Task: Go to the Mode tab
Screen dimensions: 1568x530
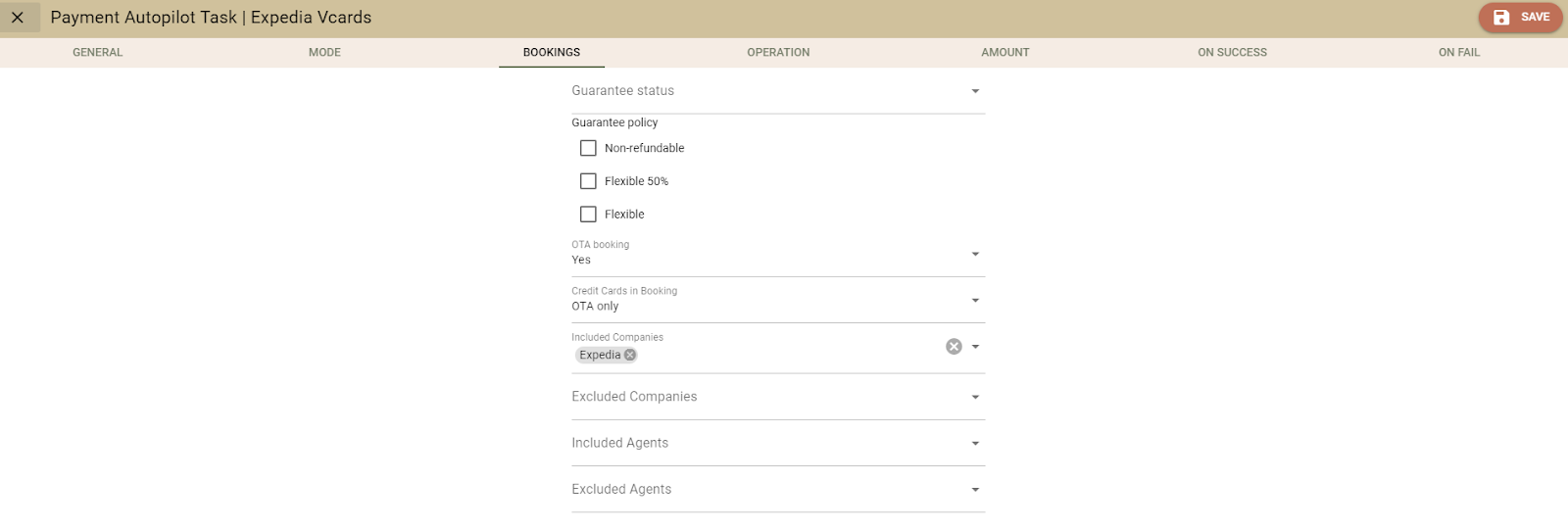Action: 324,53
